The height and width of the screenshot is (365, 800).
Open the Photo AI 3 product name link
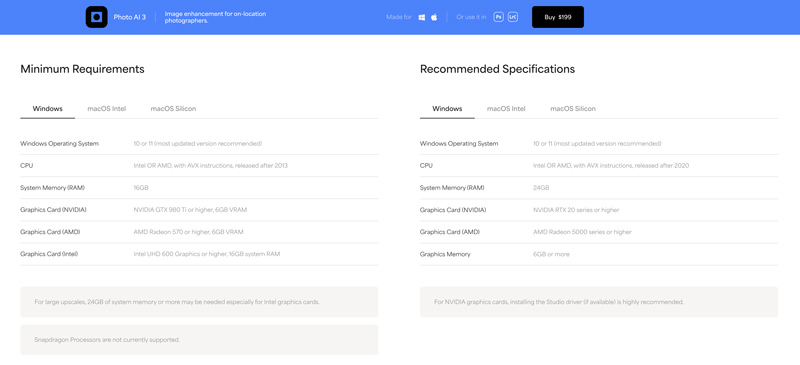point(130,17)
